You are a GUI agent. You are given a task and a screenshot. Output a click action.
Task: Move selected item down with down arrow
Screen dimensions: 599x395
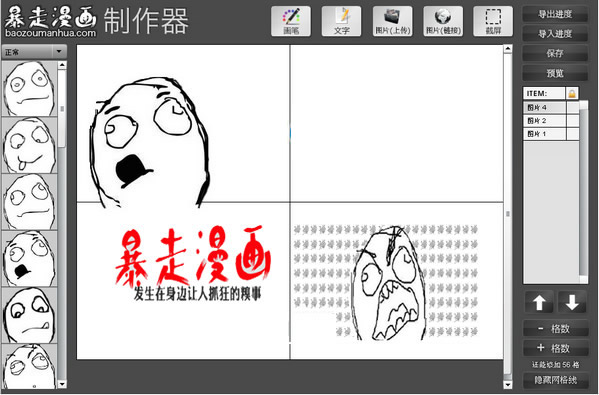click(572, 302)
